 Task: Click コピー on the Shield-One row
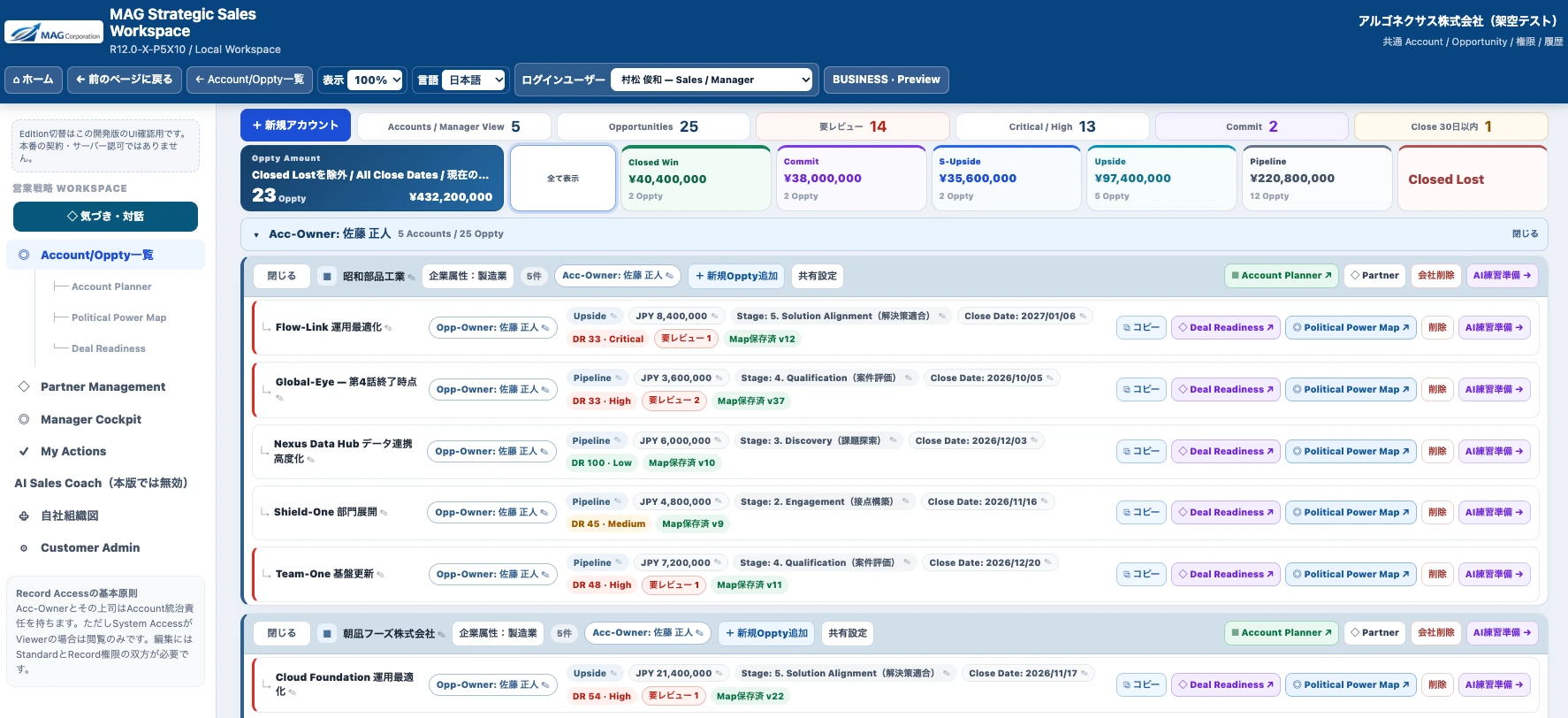(x=1141, y=512)
